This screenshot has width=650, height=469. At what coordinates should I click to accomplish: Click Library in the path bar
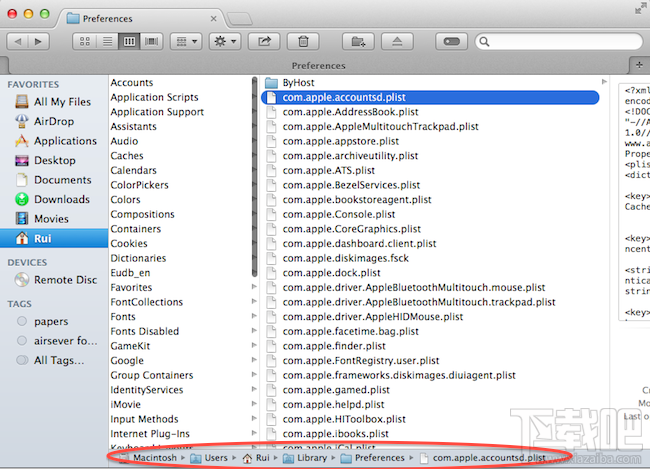tap(306, 458)
